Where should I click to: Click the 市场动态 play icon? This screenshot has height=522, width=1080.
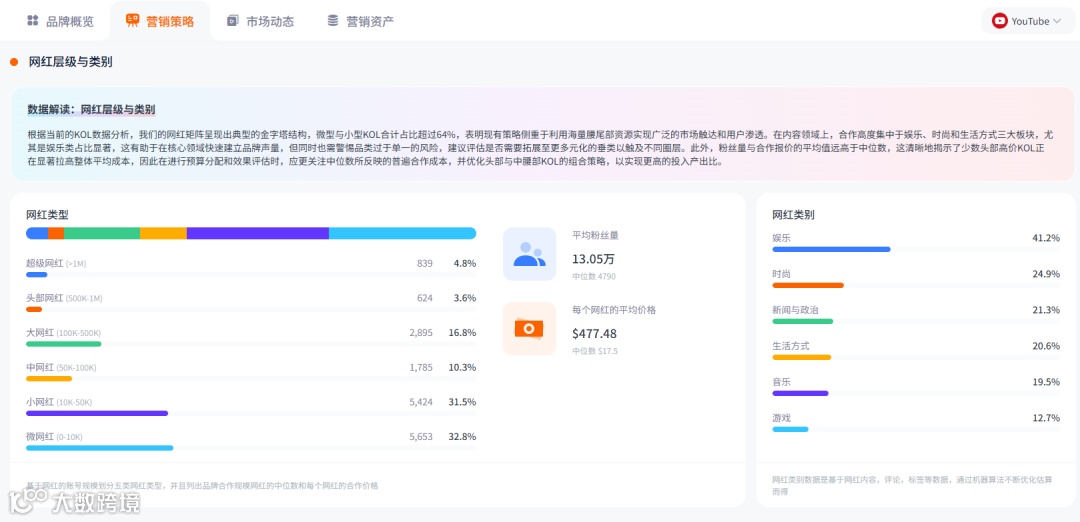click(233, 21)
